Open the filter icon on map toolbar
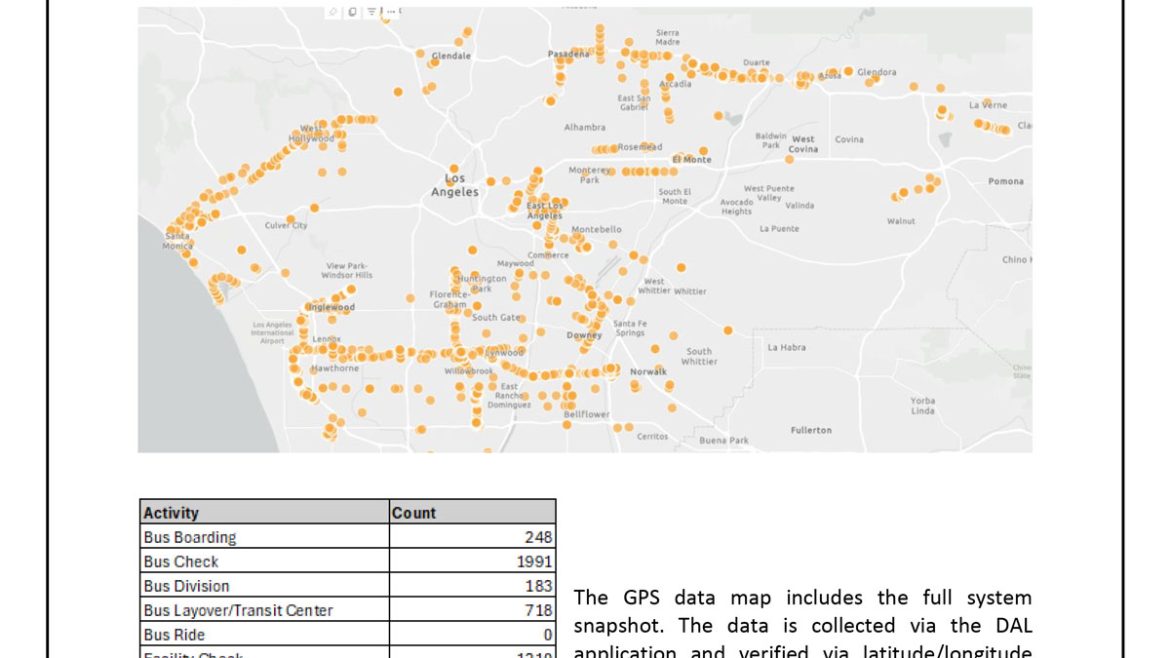 tap(371, 11)
